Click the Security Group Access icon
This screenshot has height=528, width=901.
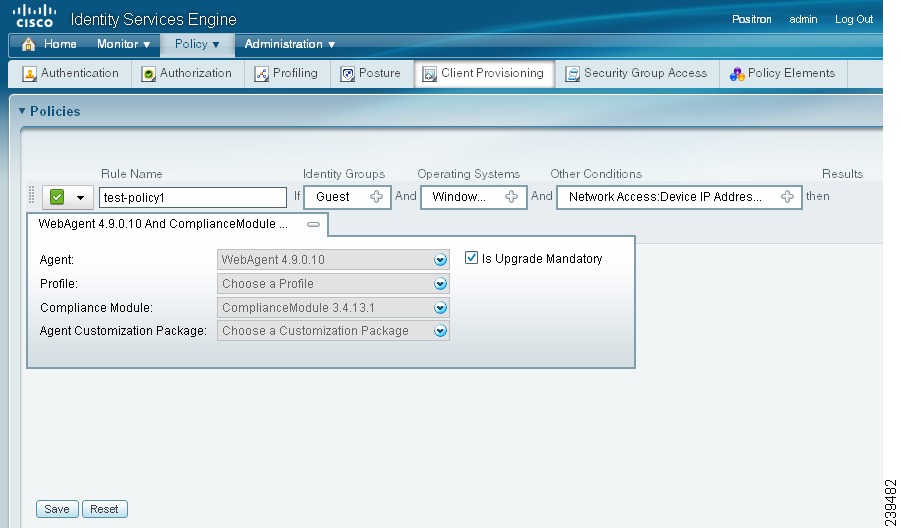pos(572,74)
